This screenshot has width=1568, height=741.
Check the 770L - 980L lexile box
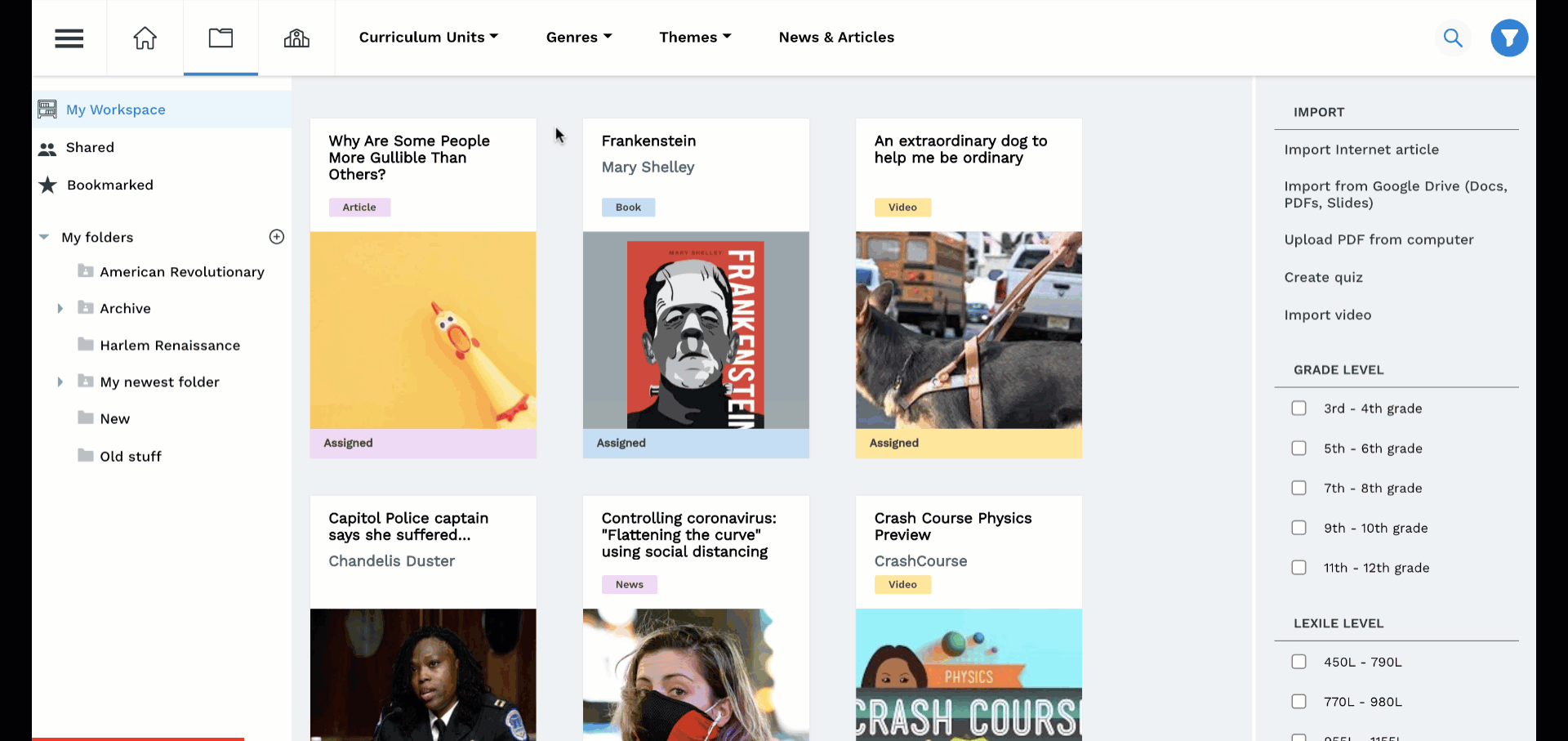(1298, 701)
